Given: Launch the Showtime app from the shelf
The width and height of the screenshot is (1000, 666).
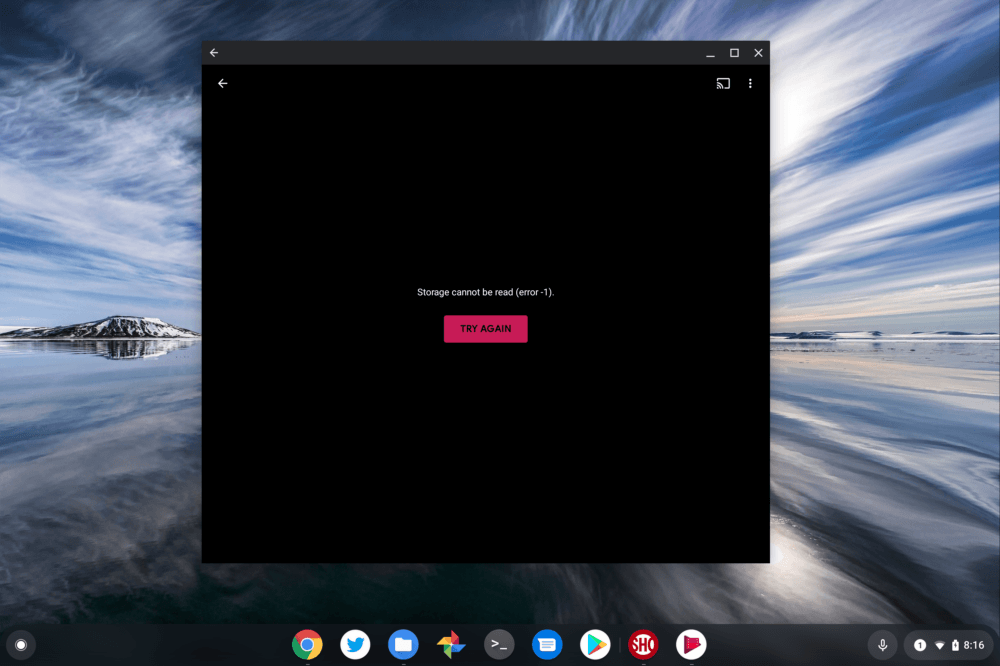Looking at the screenshot, I should pos(643,645).
